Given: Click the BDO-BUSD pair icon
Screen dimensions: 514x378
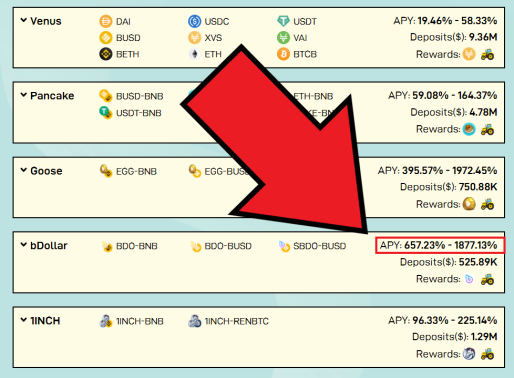Looking at the screenshot, I should pos(195,246).
